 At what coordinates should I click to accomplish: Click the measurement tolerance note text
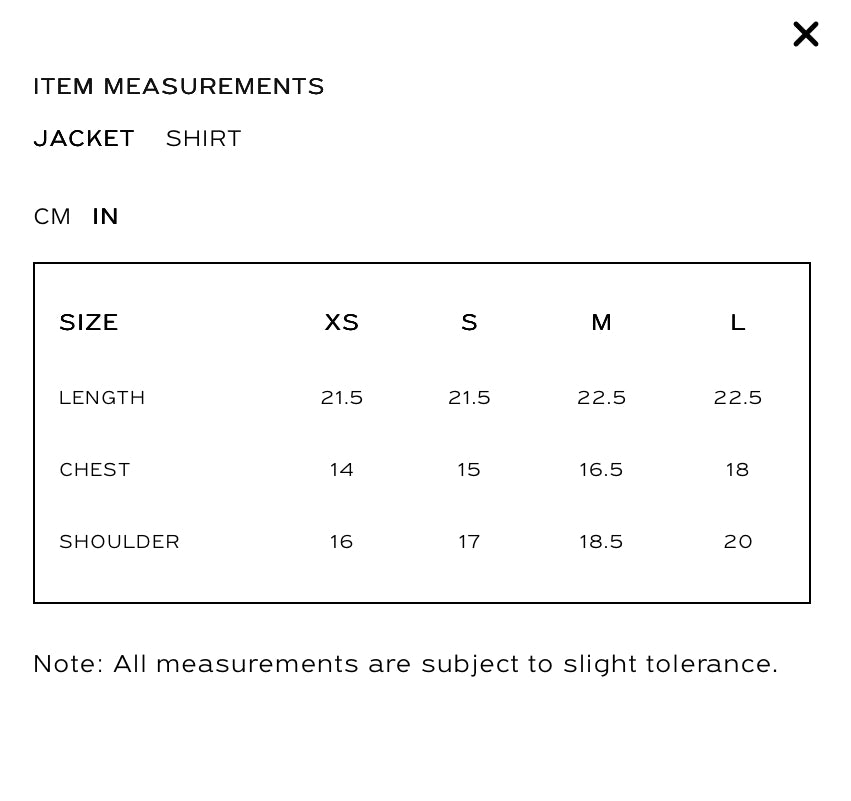point(406,664)
